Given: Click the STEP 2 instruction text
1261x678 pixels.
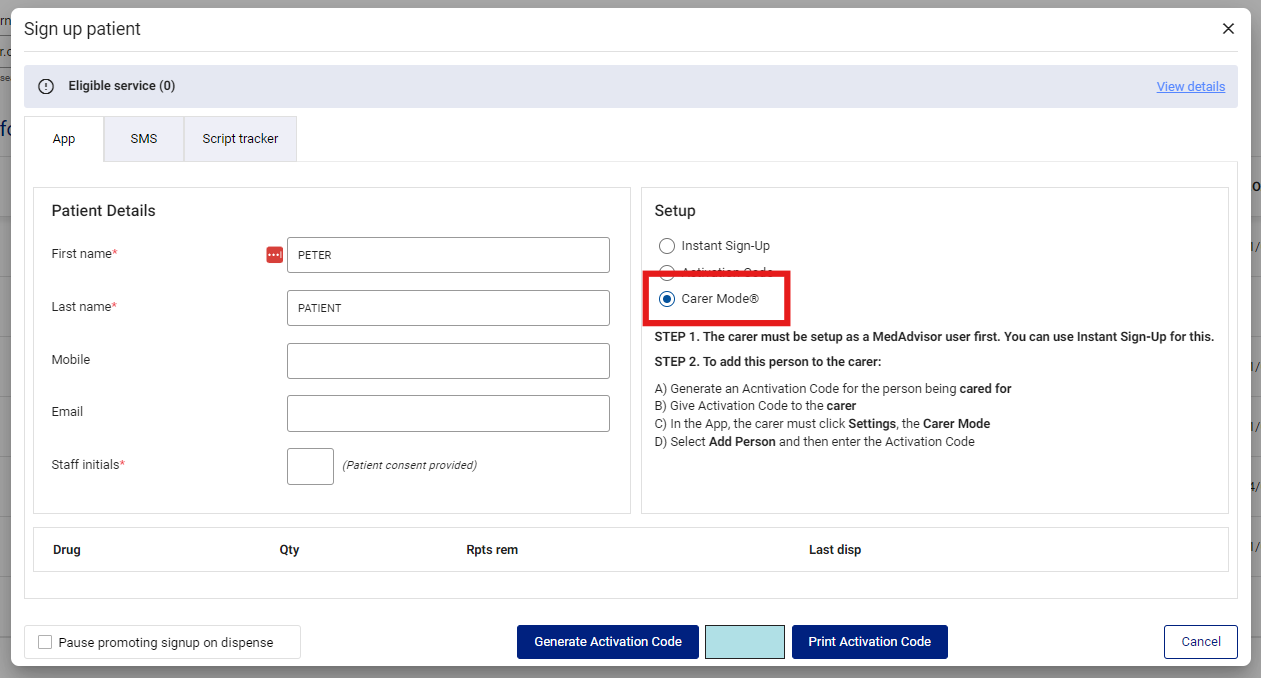Looking at the screenshot, I should click(768, 361).
